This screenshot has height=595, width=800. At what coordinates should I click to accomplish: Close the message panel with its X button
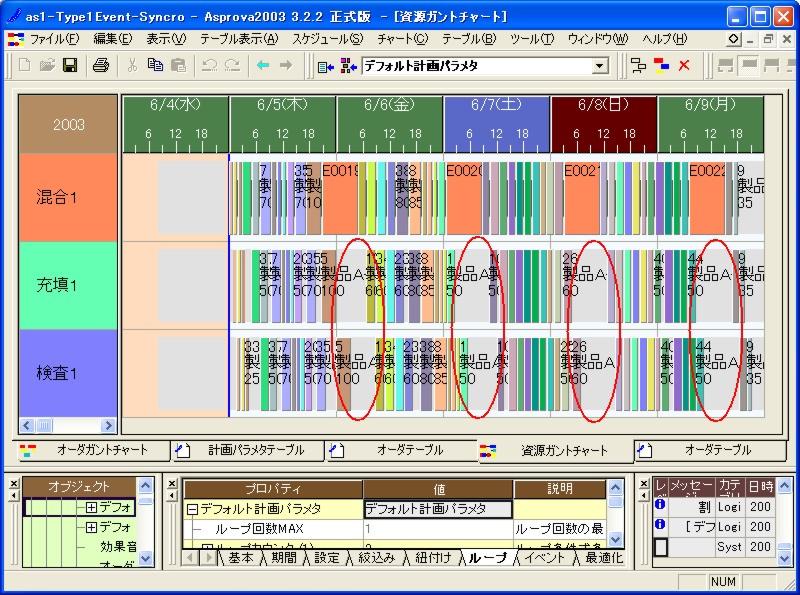pos(644,483)
